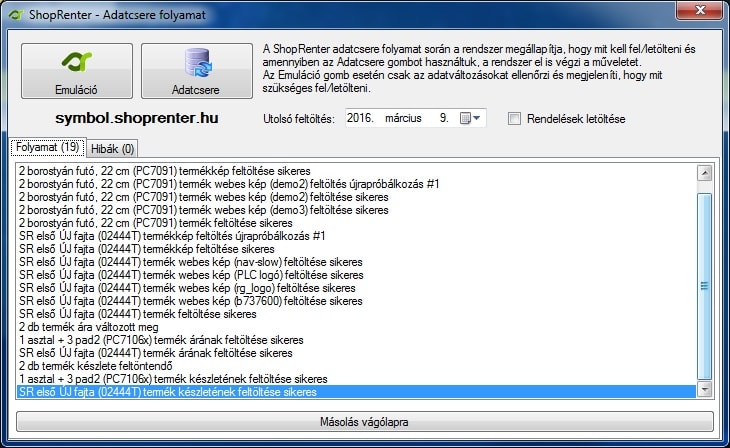Switch to the Folyamat (19) tab
This screenshot has width=730, height=448.
click(x=47, y=147)
